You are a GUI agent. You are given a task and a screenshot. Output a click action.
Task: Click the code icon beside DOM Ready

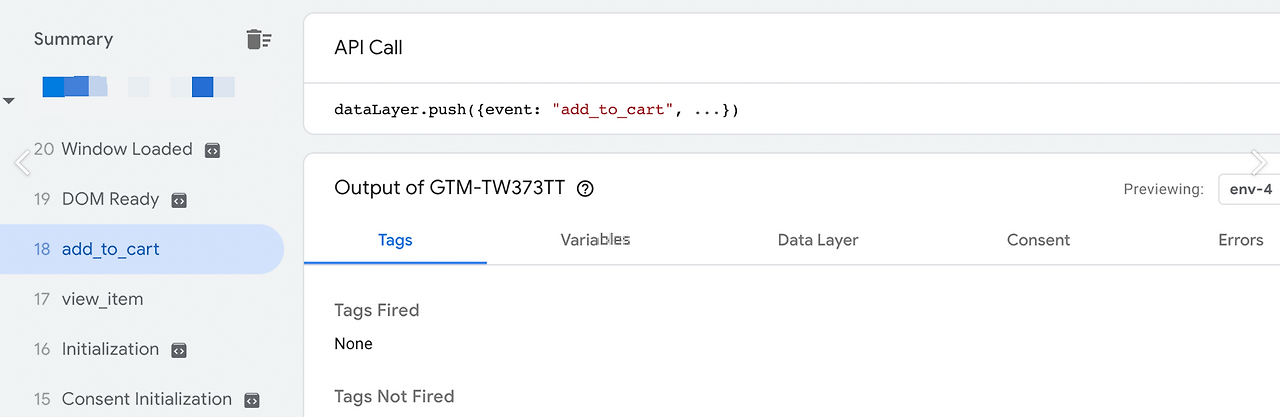tap(179, 200)
